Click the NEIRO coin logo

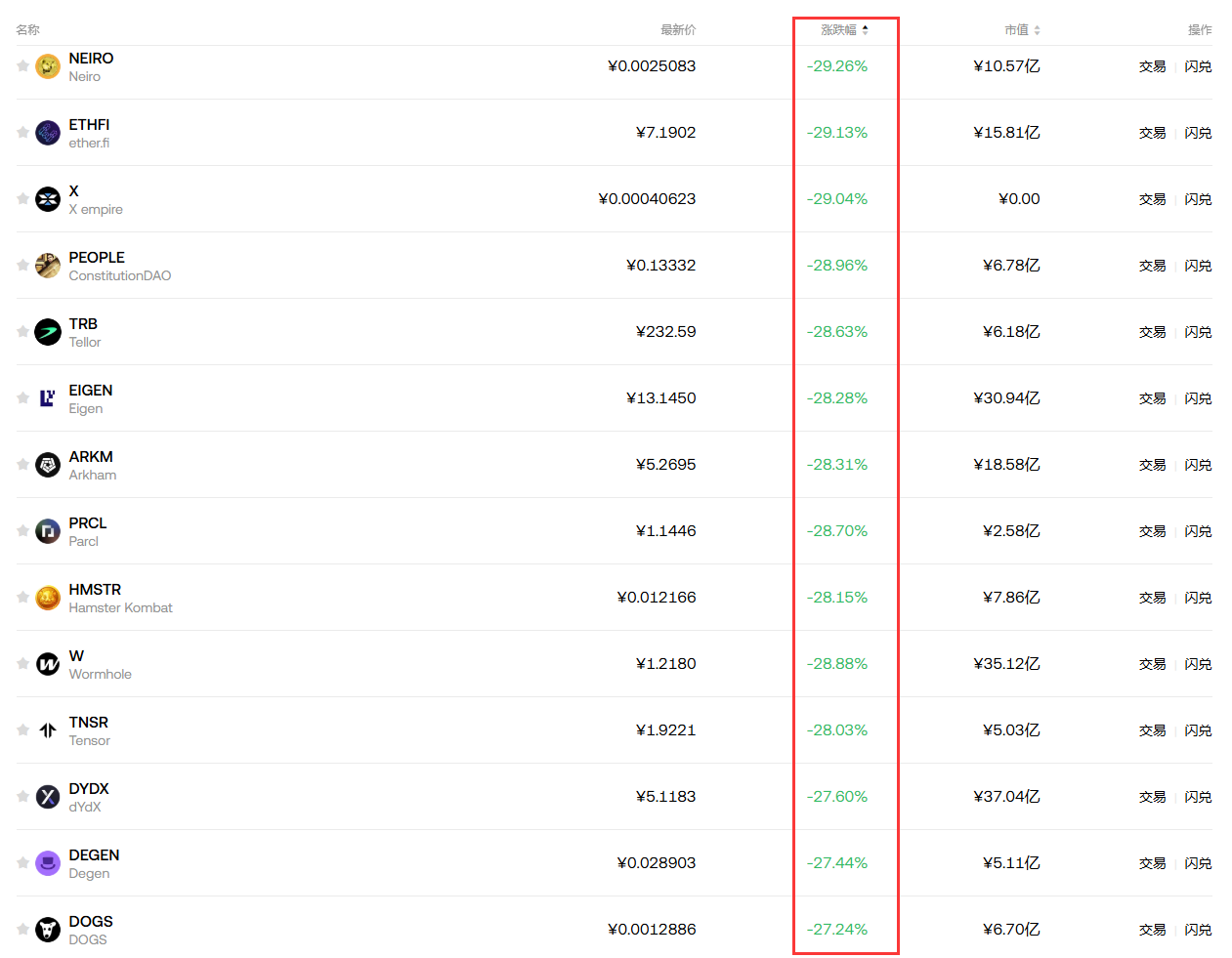[x=48, y=66]
